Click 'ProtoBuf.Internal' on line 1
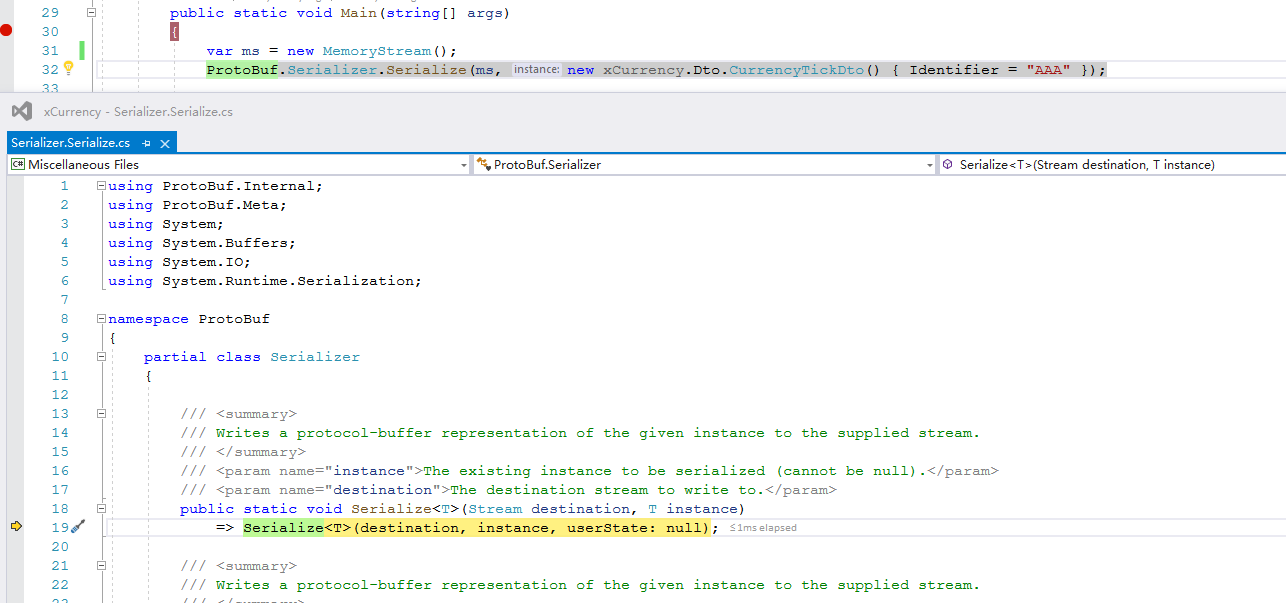 [241, 186]
